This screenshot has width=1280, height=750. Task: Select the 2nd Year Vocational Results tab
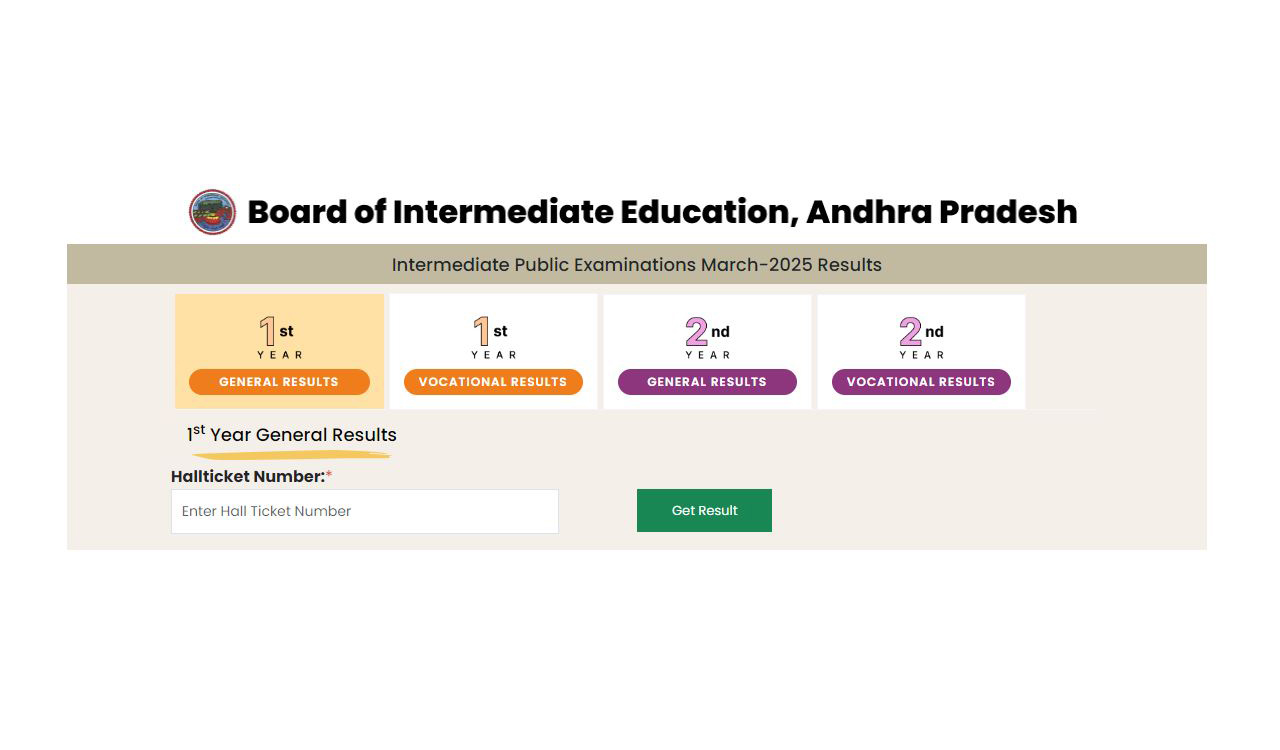921,351
